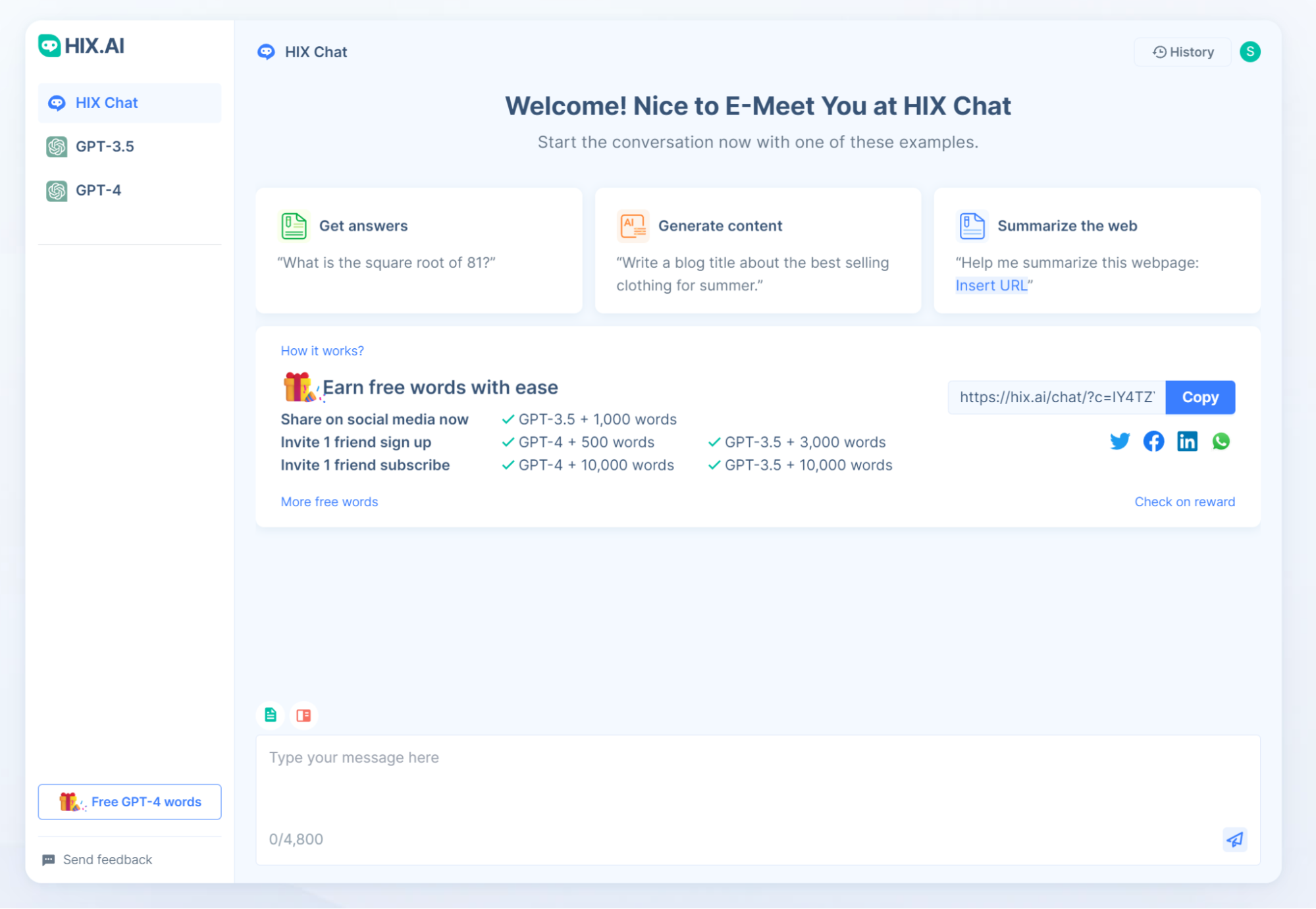This screenshot has height=909, width=1316.
Task: Select GPT-3.5 in the sidebar
Action: 130,146
